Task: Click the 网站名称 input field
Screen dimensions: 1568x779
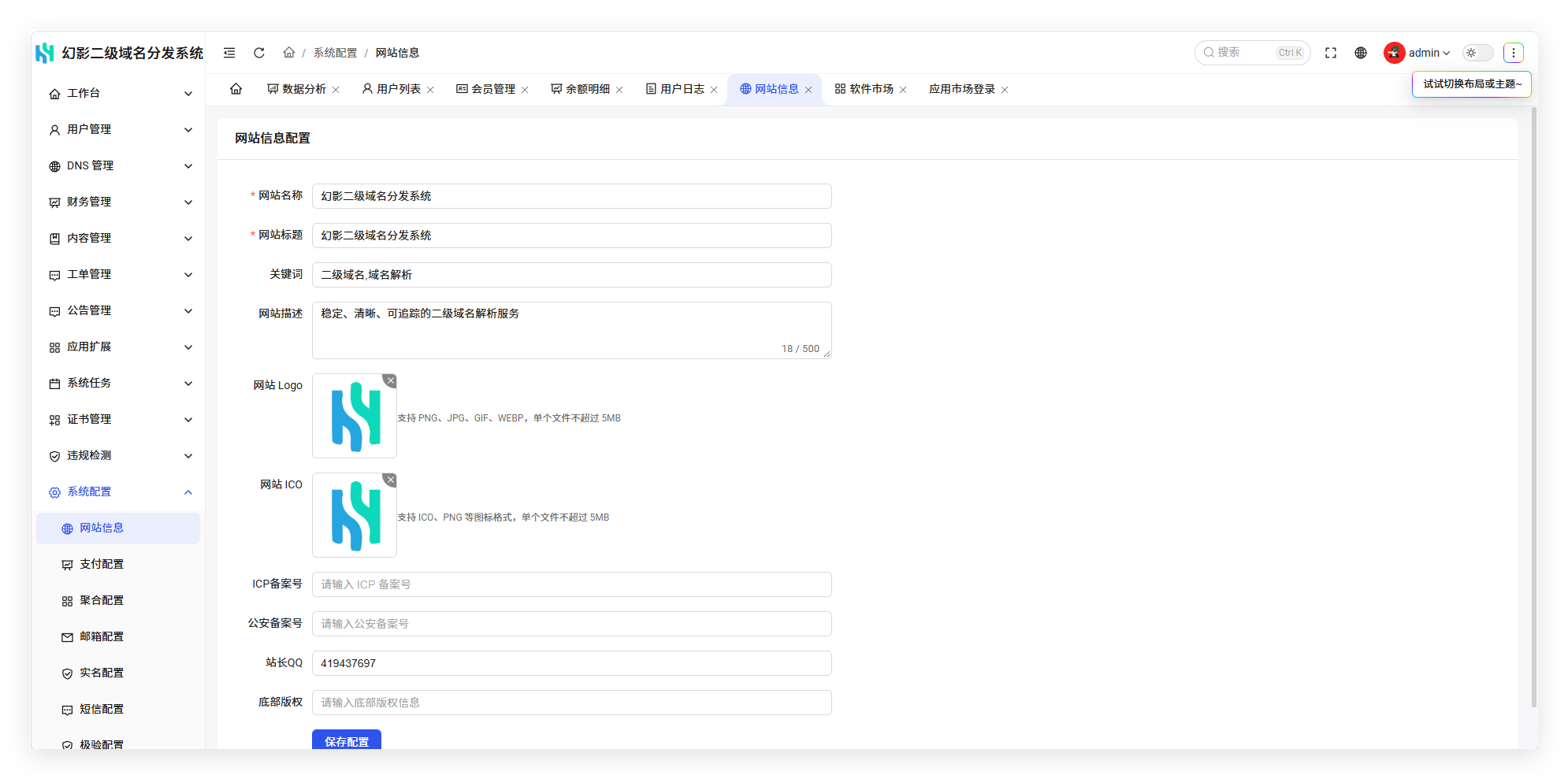Action: point(572,196)
